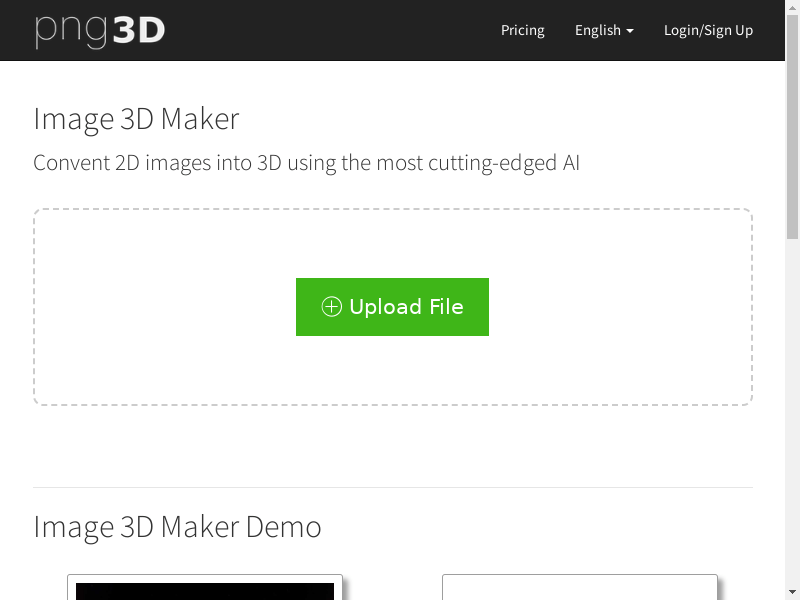Click the plus circle icon in Upload button
800x600 pixels.
click(331, 307)
